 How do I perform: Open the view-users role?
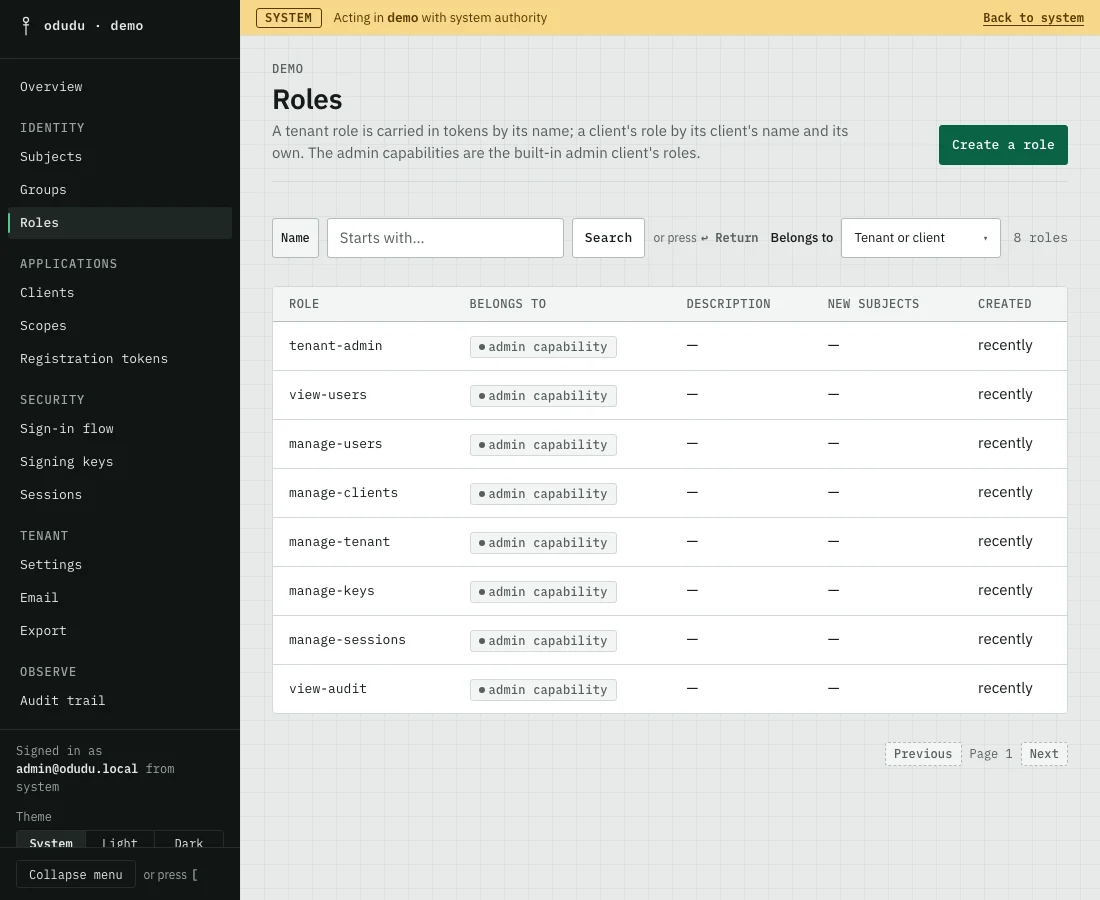[x=328, y=396]
